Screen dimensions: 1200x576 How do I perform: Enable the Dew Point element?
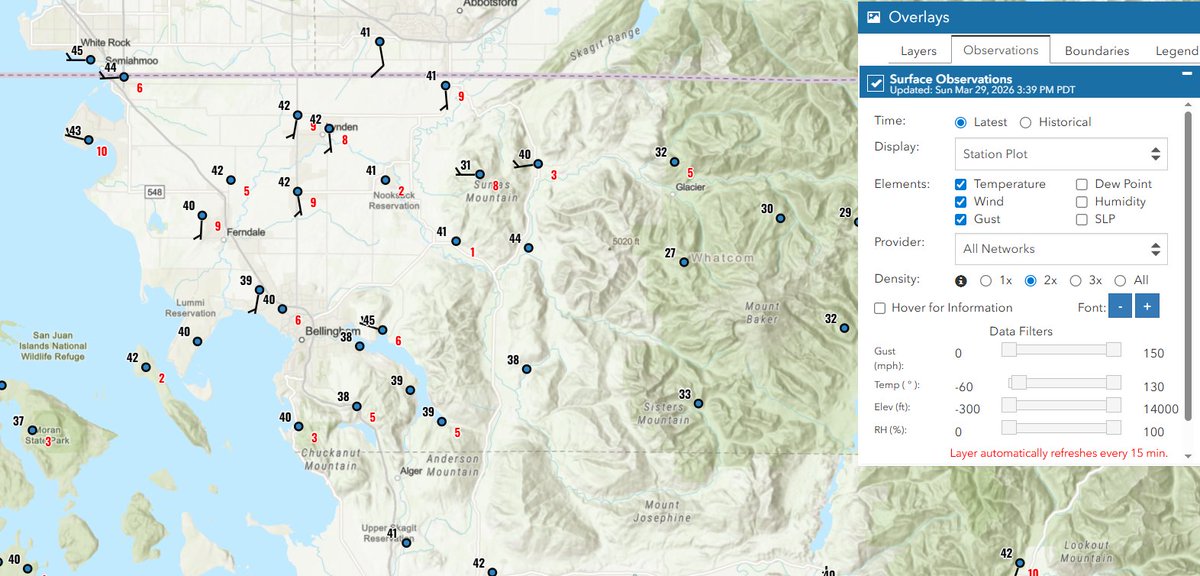[1082, 184]
